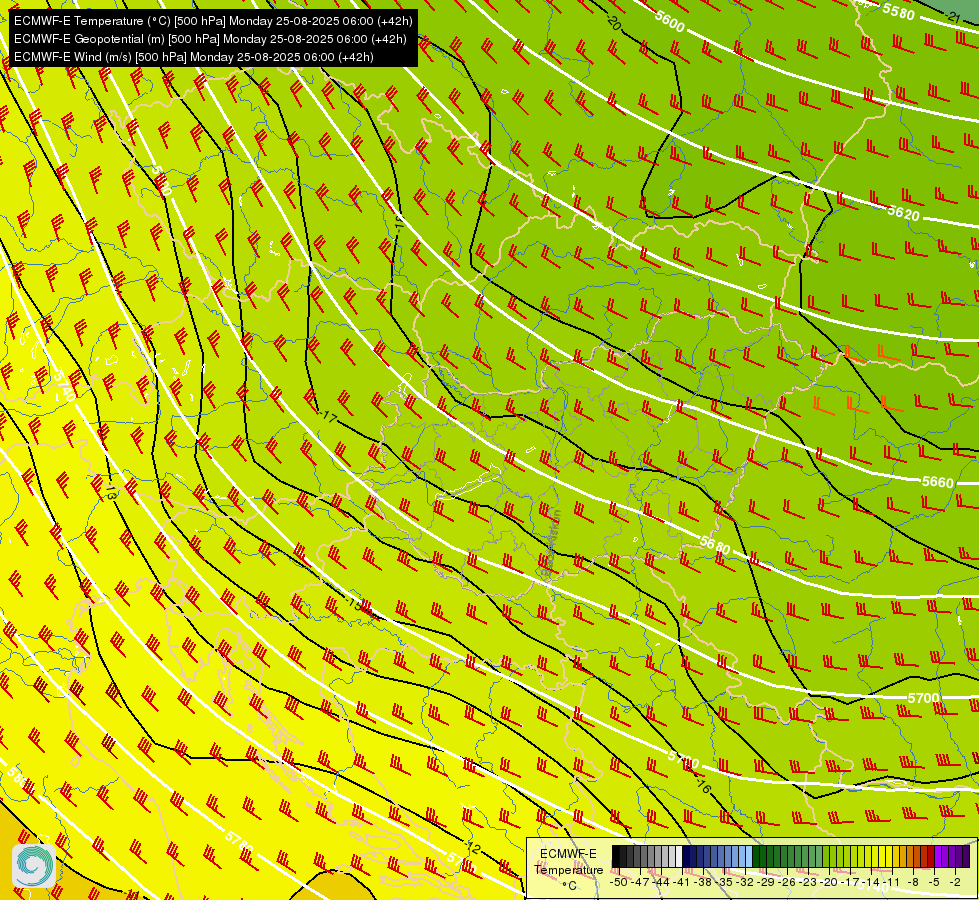Click the -50 value on the color legend

[619, 882]
